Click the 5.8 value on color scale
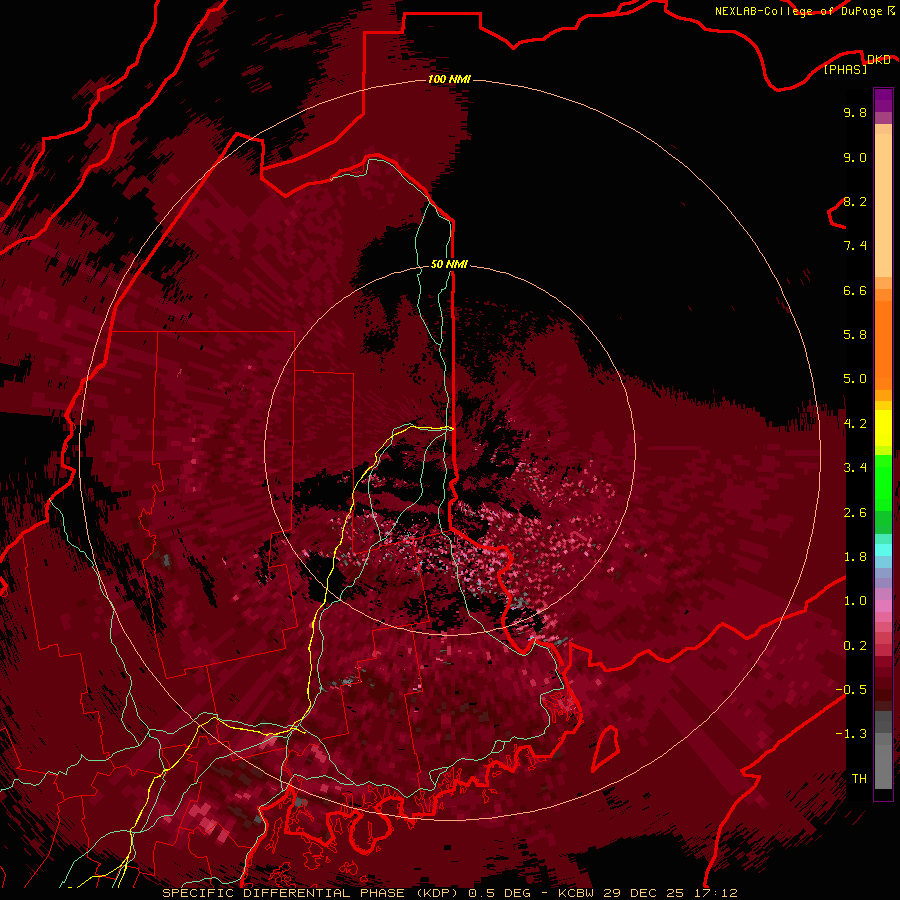The image size is (900, 900). (855, 335)
